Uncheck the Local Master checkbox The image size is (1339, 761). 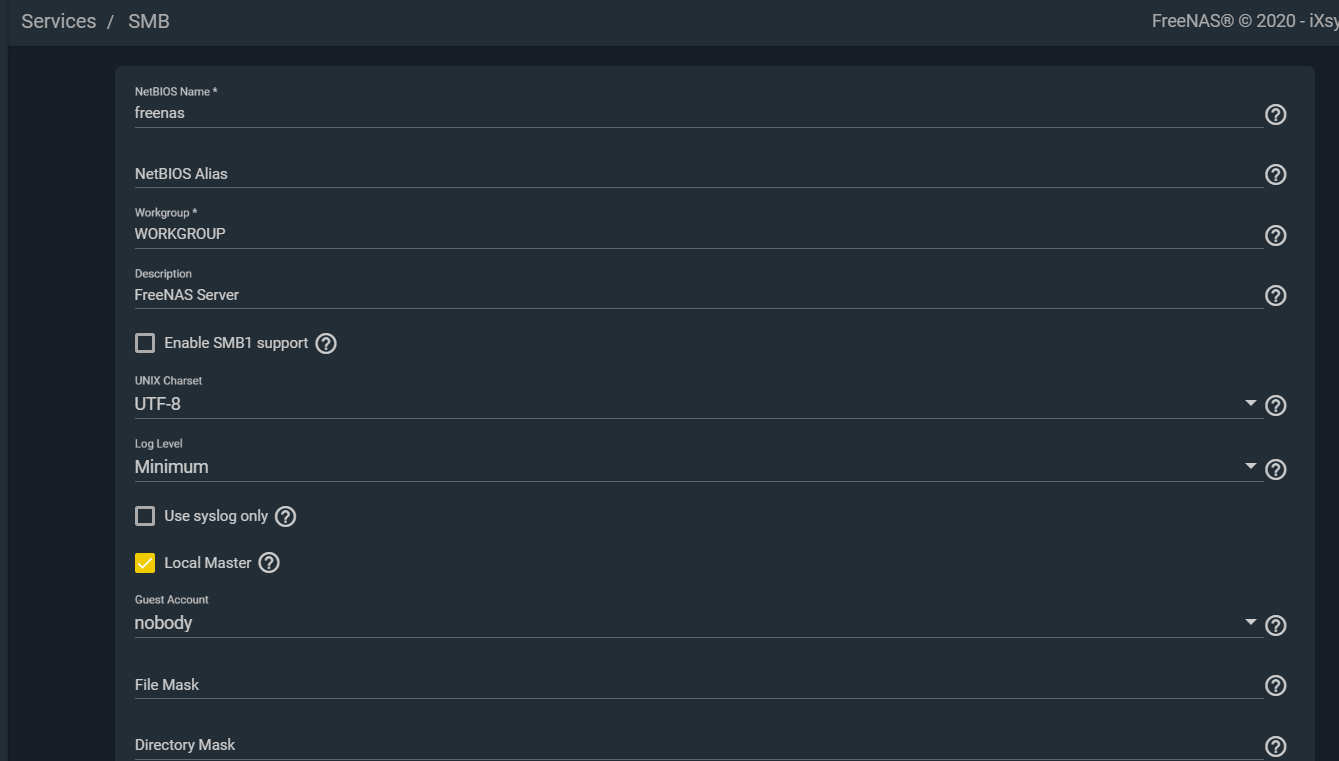(x=145, y=563)
